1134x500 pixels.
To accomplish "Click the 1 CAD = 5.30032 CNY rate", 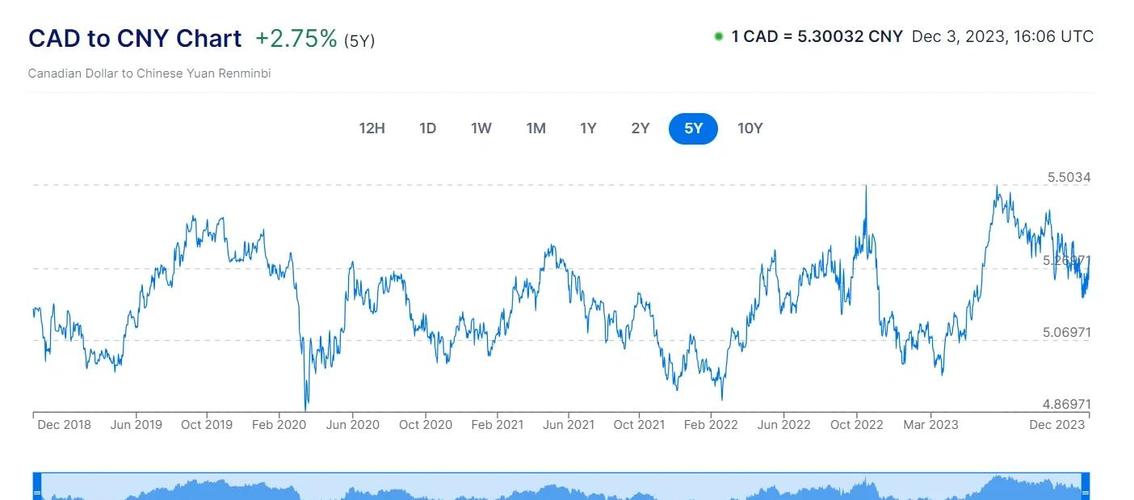I will (817, 37).
